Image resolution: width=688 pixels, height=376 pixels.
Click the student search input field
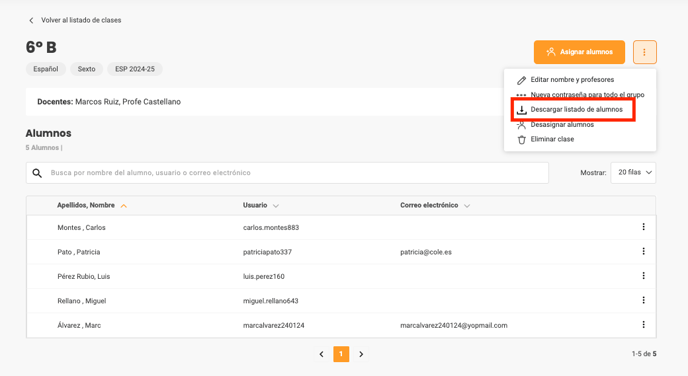287,173
